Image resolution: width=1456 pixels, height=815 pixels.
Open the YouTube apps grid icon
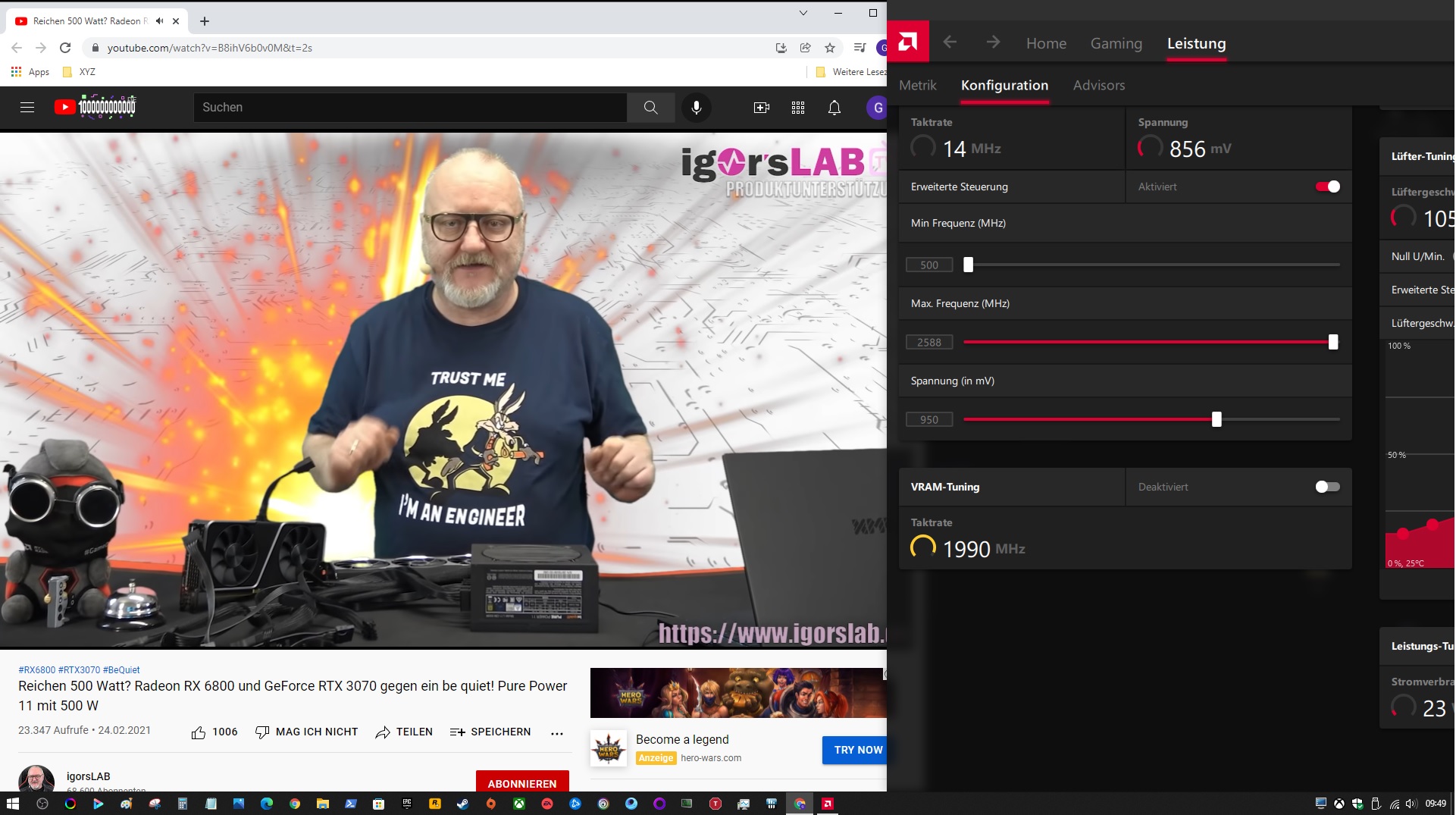797,108
